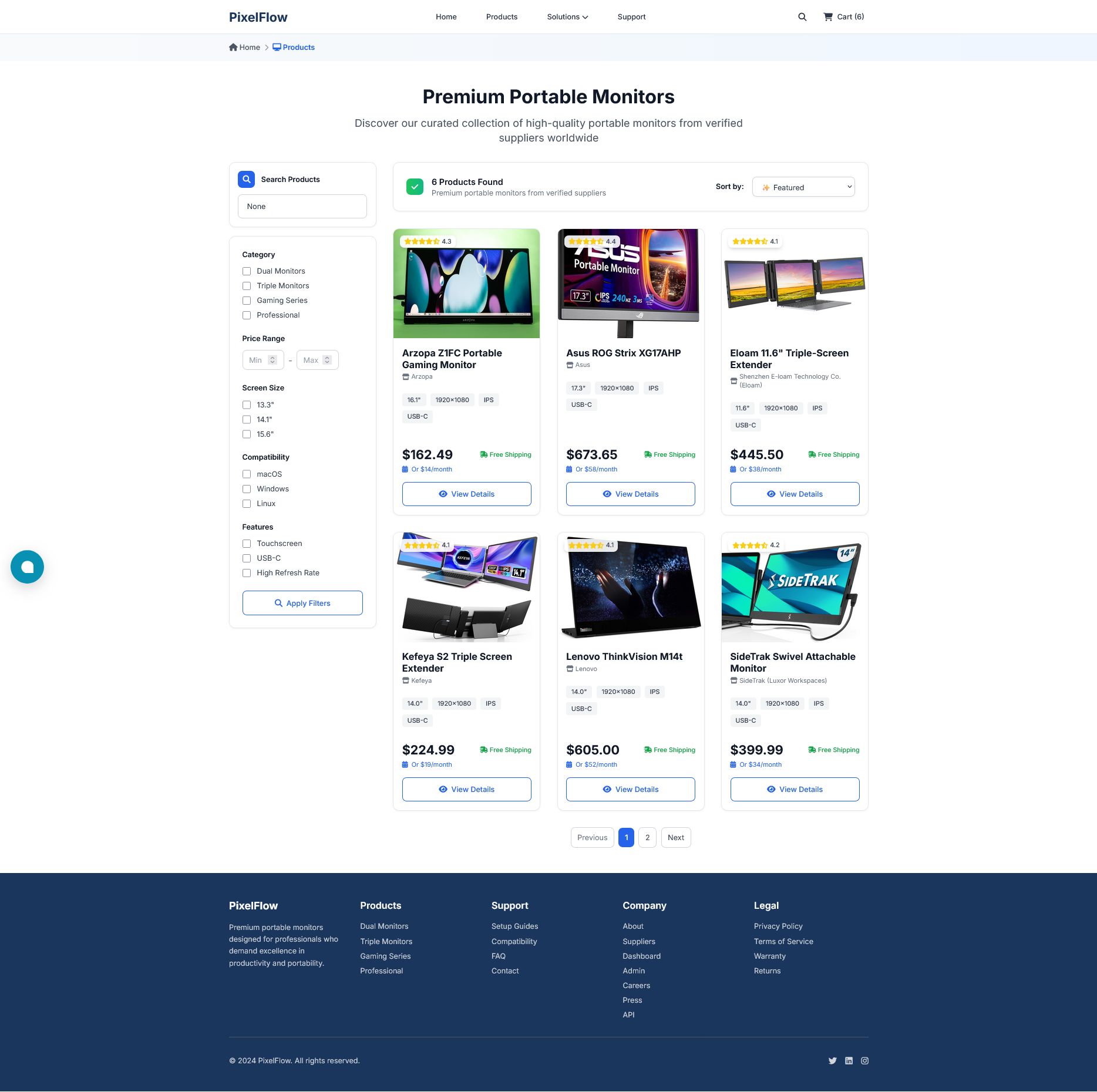The height and width of the screenshot is (1092, 1097).
Task: Select pagination page 1
Action: tap(627, 838)
